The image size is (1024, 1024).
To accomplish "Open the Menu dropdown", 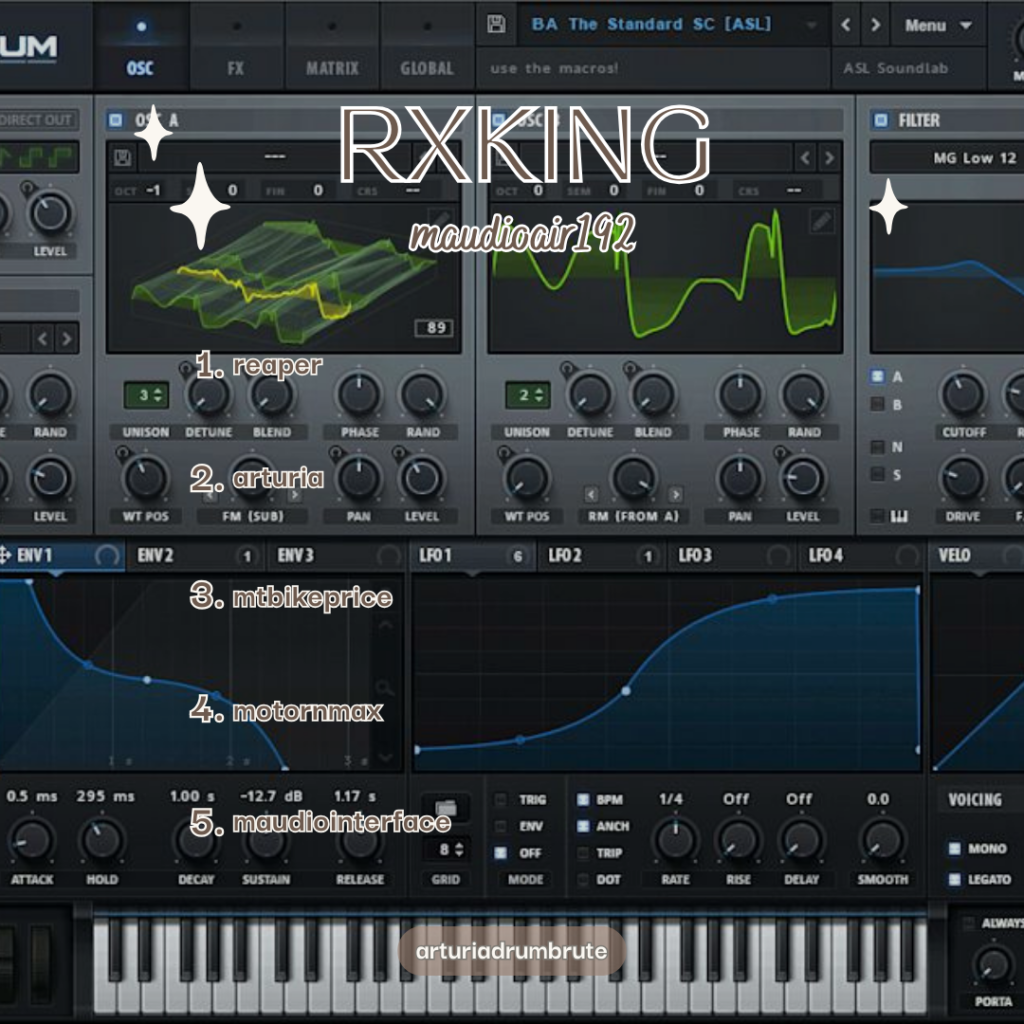I will point(938,25).
